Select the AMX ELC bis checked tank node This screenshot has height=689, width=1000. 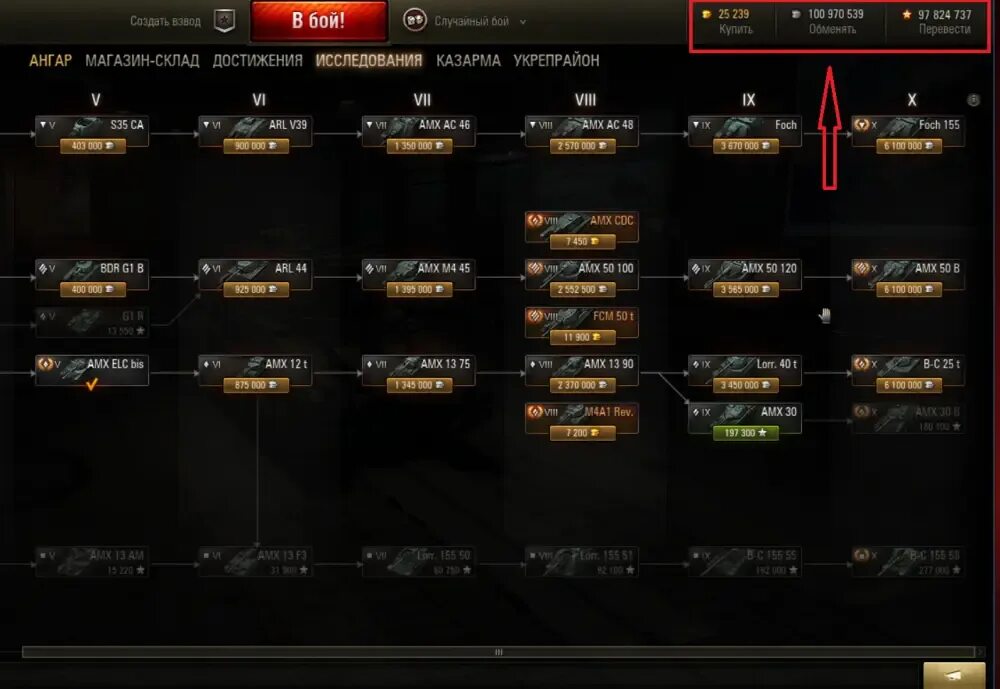coord(92,371)
